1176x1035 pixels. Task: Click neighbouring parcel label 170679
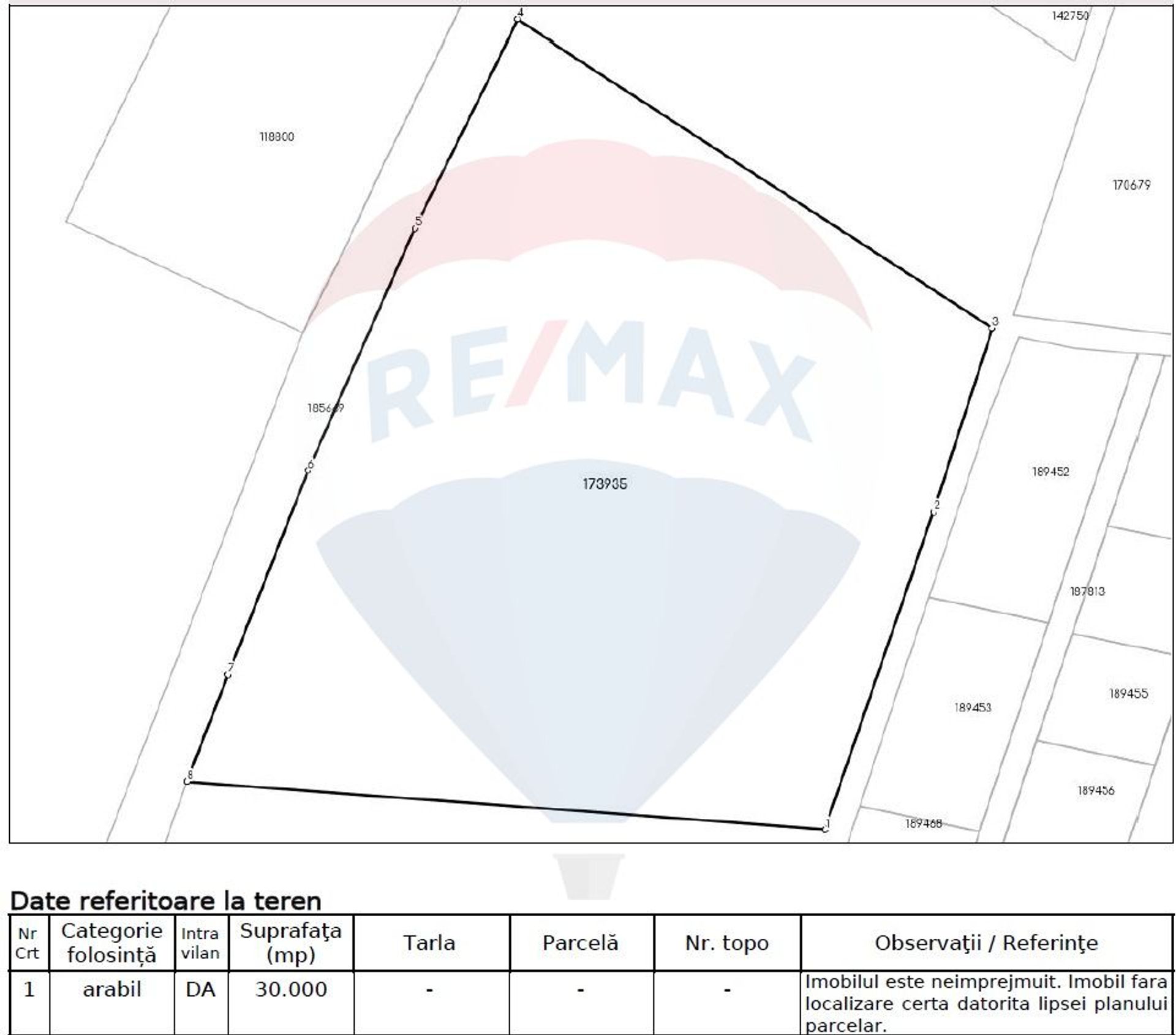click(1131, 184)
